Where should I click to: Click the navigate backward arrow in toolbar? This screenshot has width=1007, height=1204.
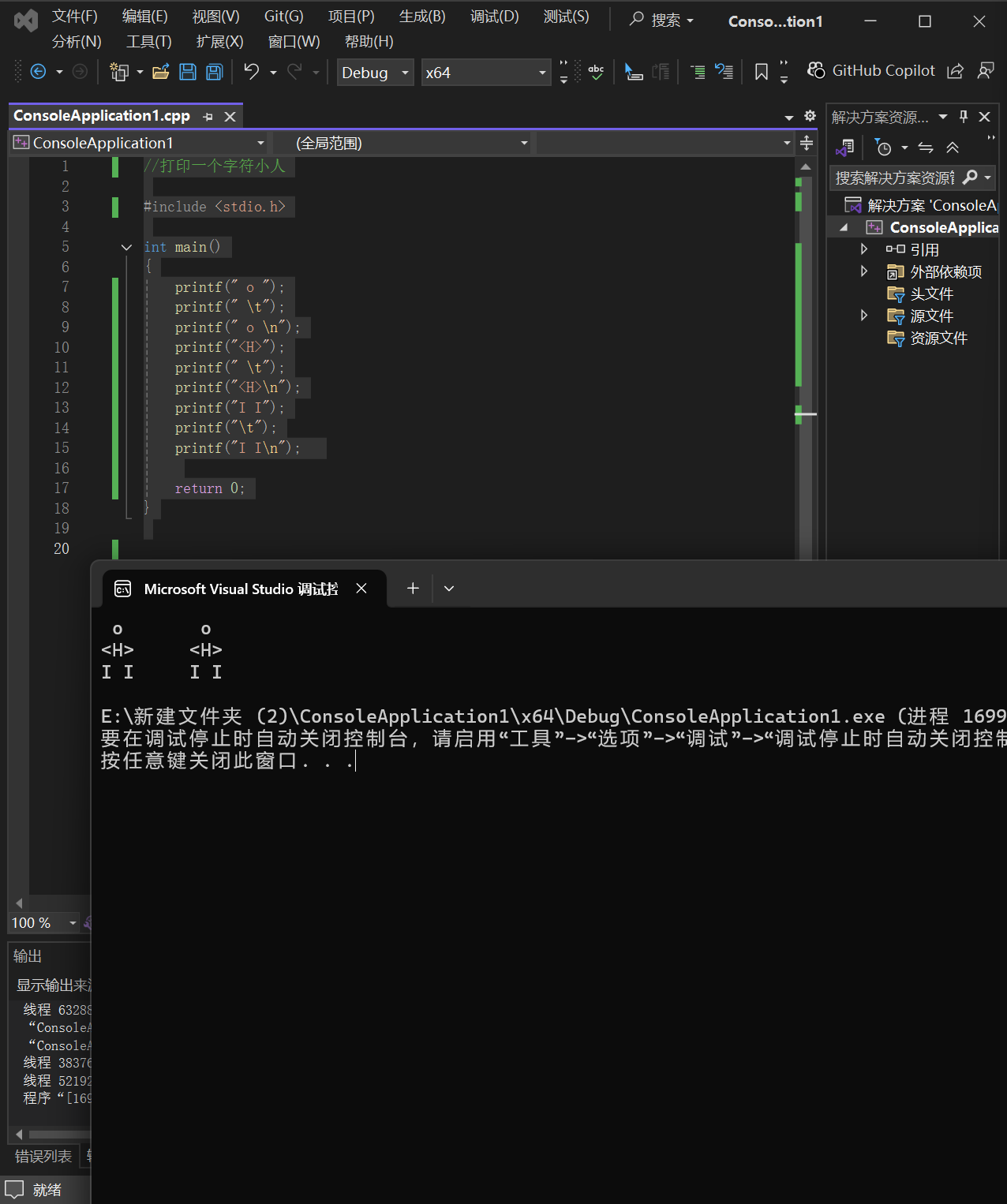point(38,72)
